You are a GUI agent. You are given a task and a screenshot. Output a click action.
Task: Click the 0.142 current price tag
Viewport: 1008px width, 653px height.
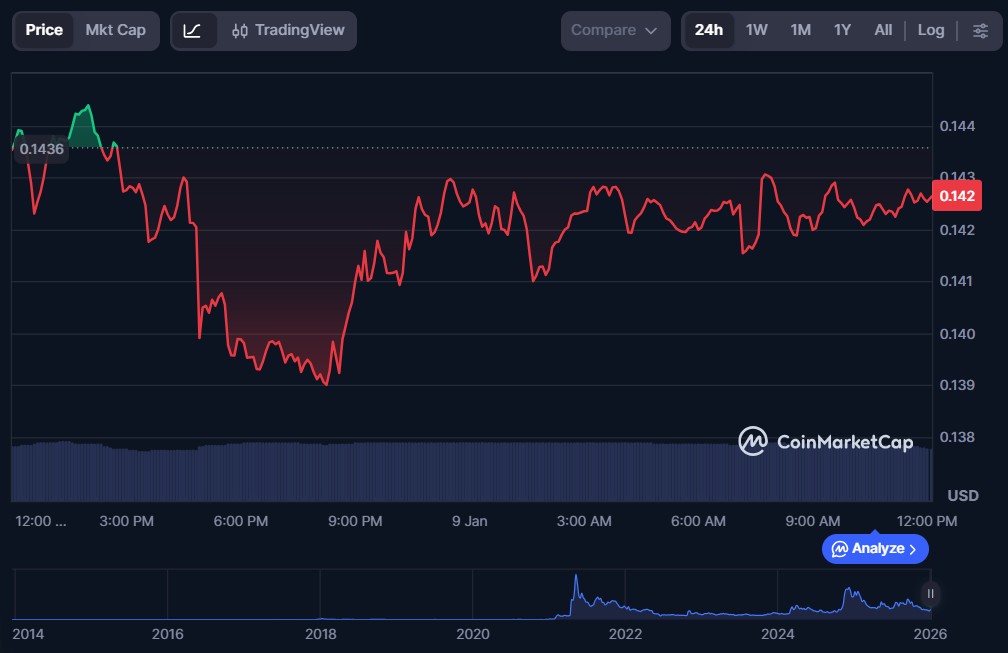(x=956, y=195)
